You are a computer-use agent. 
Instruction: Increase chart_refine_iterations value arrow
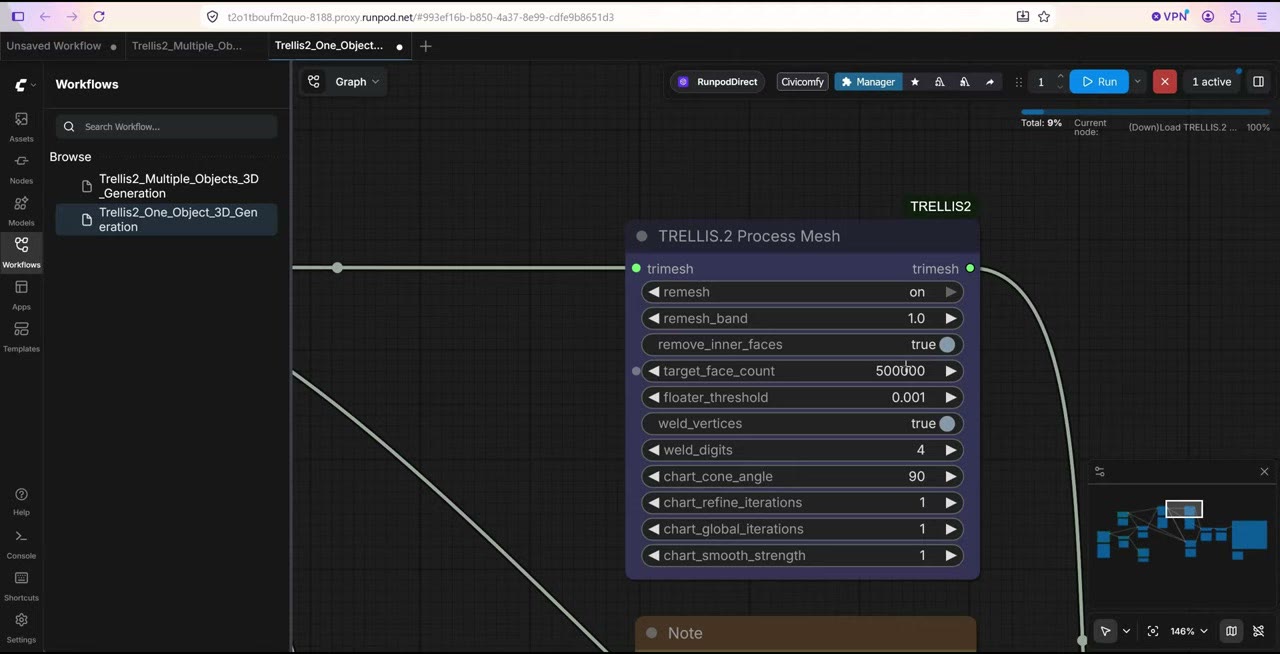point(950,503)
